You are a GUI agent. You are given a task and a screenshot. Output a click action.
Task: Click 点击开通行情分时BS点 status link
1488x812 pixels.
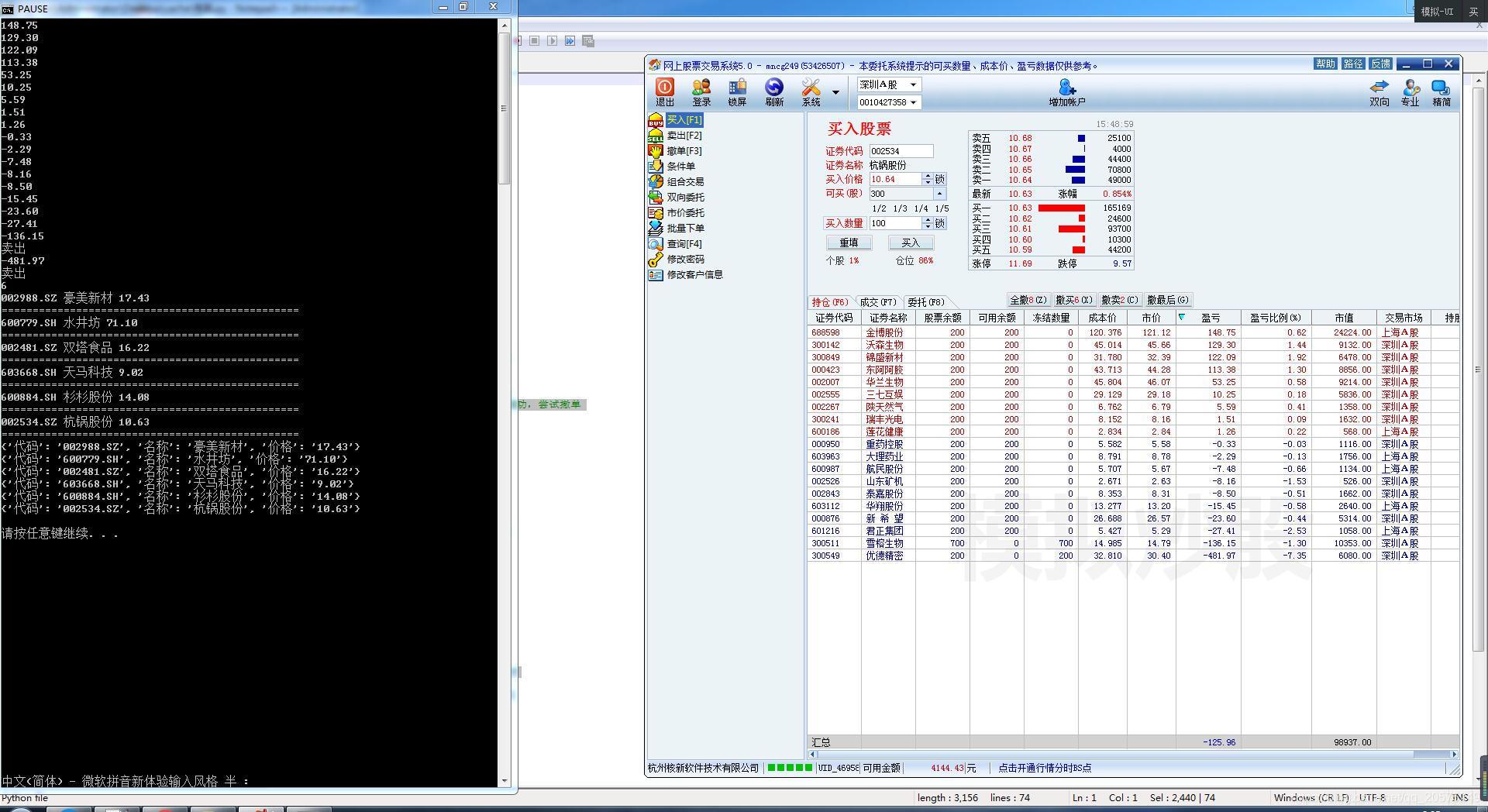(1045, 768)
